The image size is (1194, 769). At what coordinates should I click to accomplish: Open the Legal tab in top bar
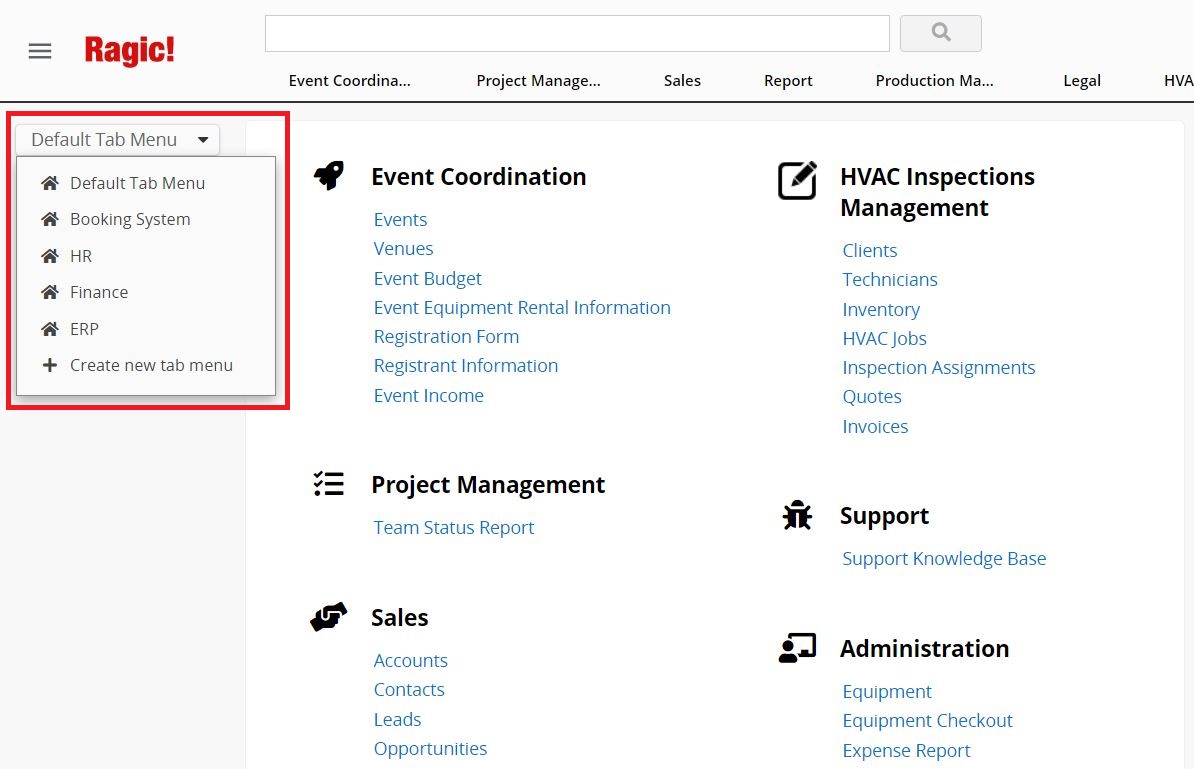pyautogui.click(x=1082, y=81)
